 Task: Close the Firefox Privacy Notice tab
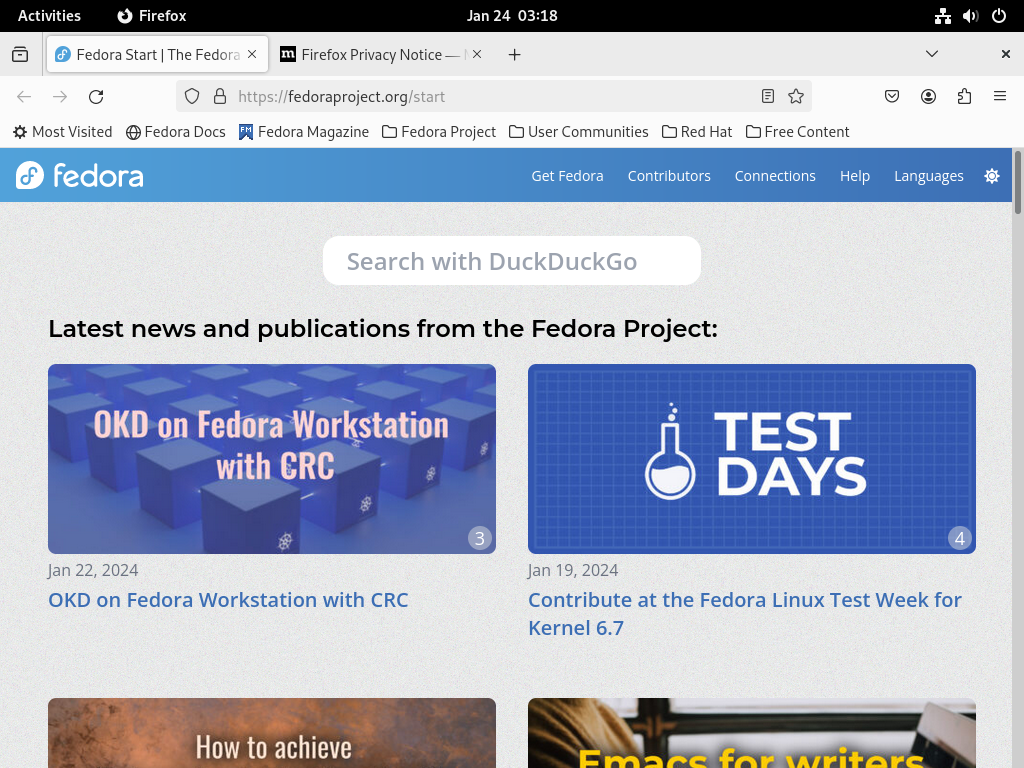tap(477, 54)
